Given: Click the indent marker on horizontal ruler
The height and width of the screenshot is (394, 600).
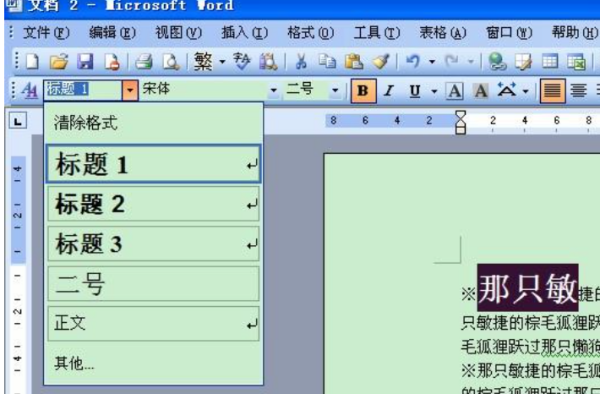Looking at the screenshot, I should click(x=461, y=122).
